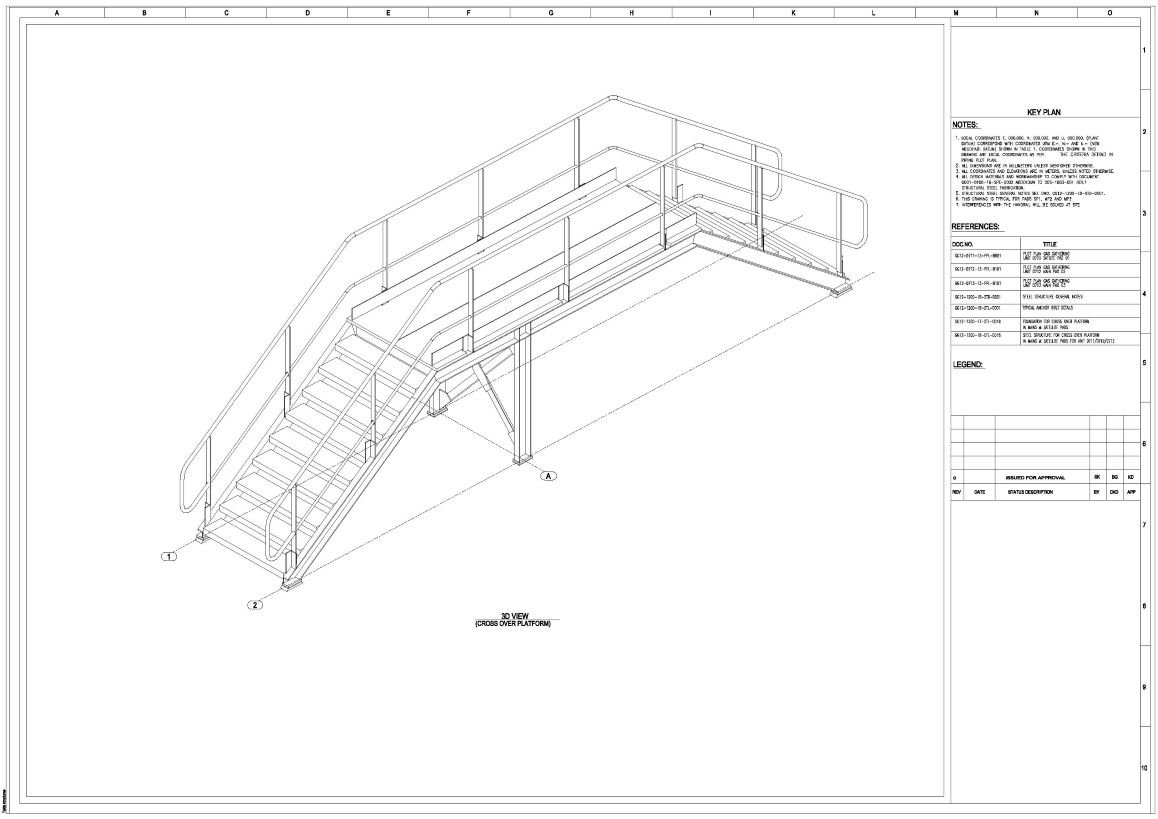Image resolution: width=1158 pixels, height=819 pixels.
Task: Select the DATE header cell in revision block
Action: tap(980, 492)
